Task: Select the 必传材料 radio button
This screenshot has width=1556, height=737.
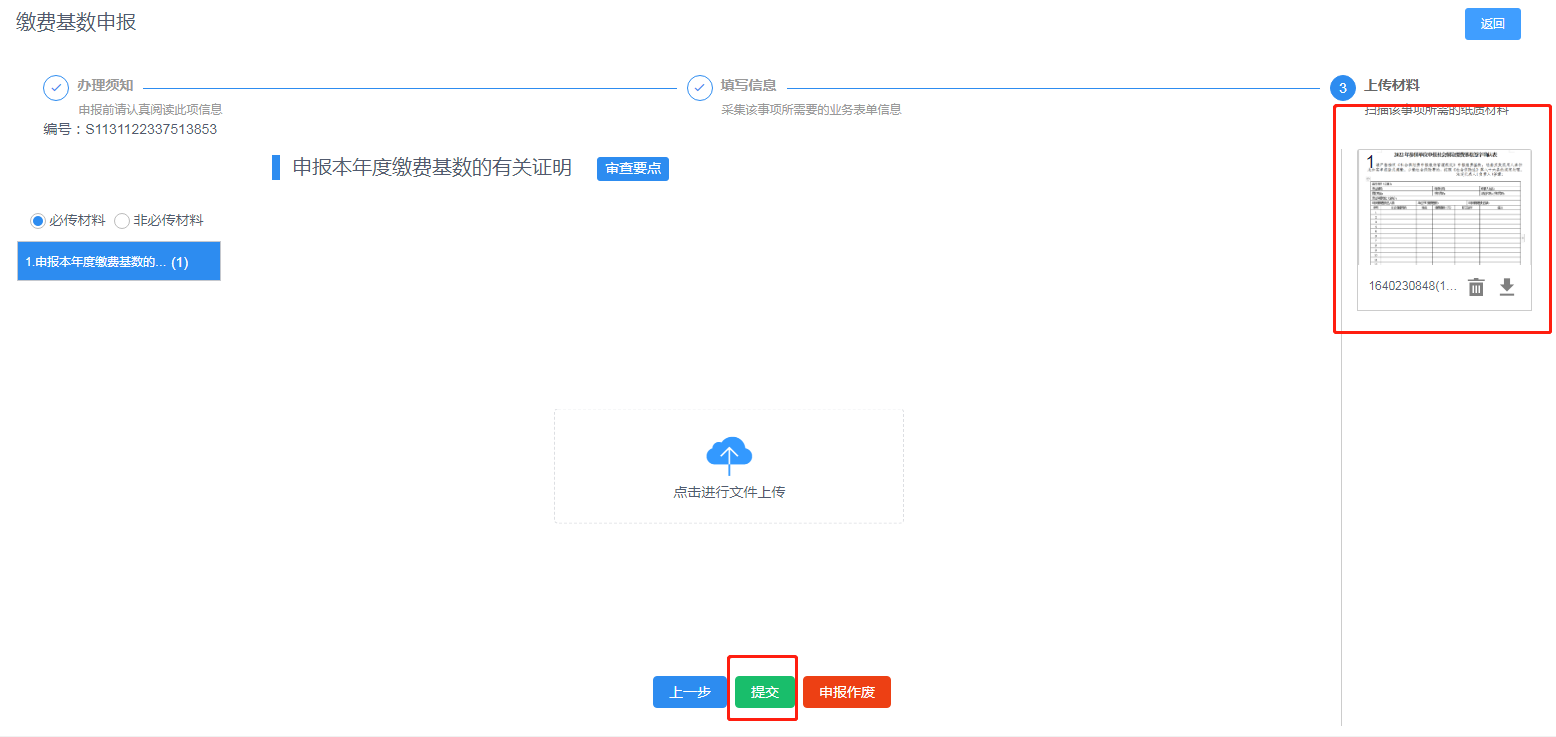Action: 38,220
